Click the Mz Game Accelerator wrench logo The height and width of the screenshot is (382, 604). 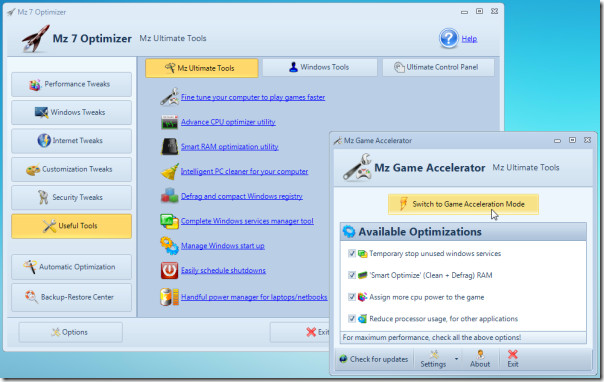[x=357, y=167]
